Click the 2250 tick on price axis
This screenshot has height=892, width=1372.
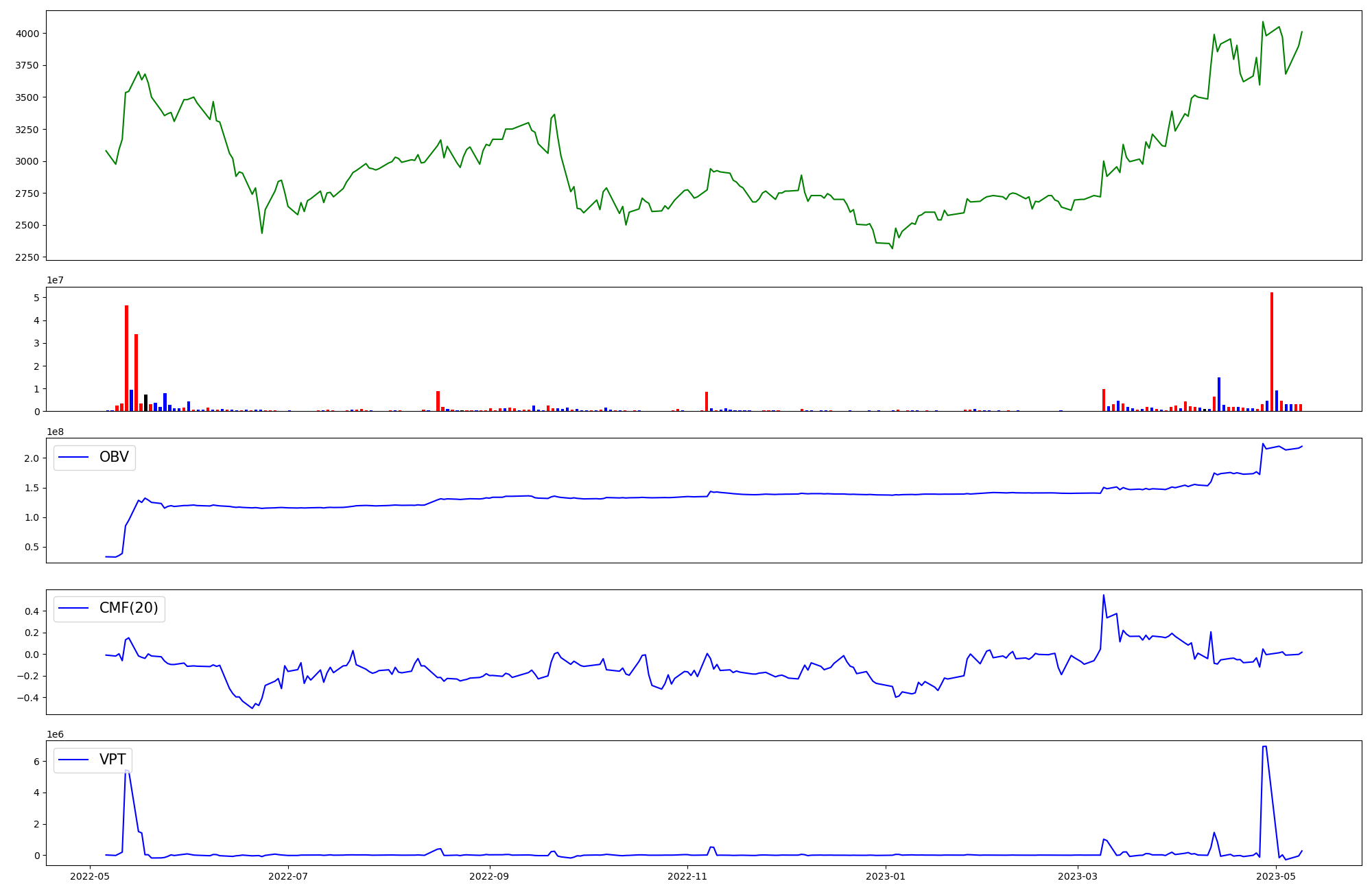(28, 257)
